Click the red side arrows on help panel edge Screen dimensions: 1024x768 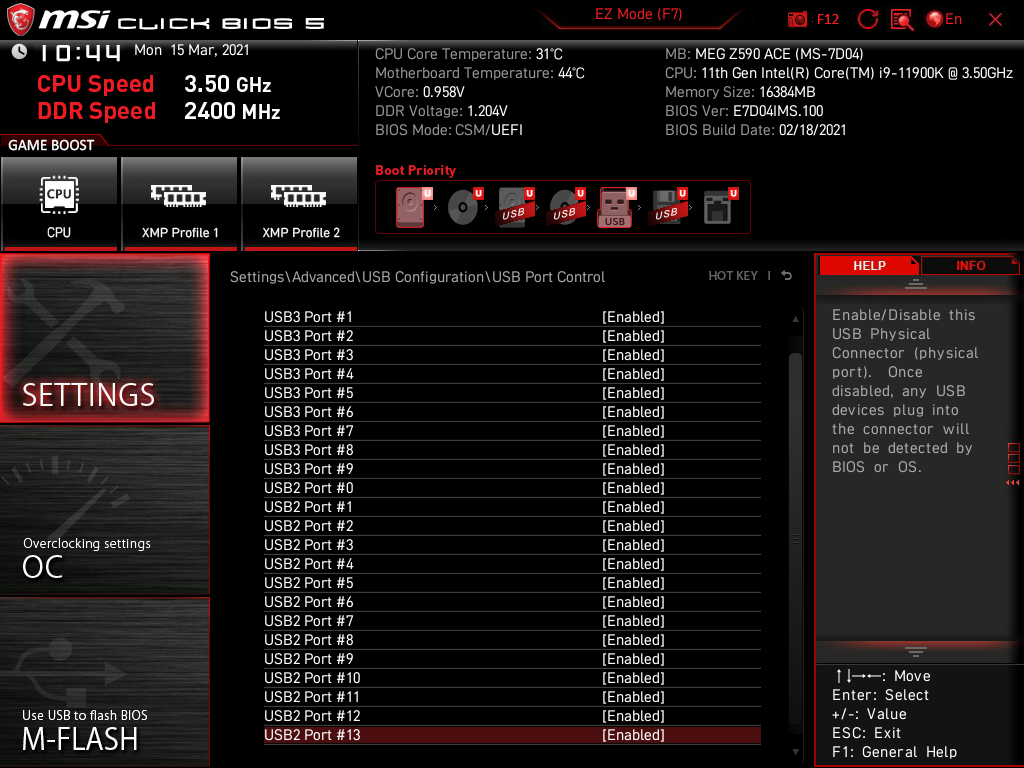click(1013, 483)
